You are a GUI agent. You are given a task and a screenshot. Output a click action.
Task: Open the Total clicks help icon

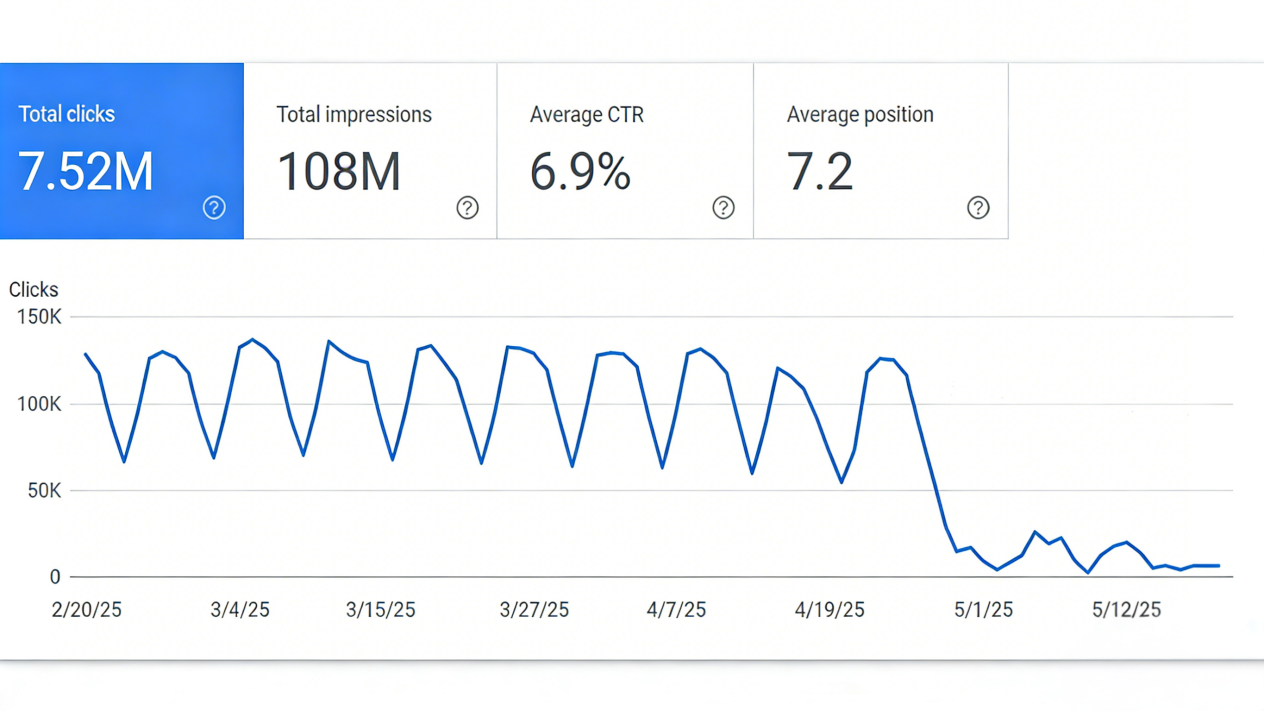(x=214, y=208)
